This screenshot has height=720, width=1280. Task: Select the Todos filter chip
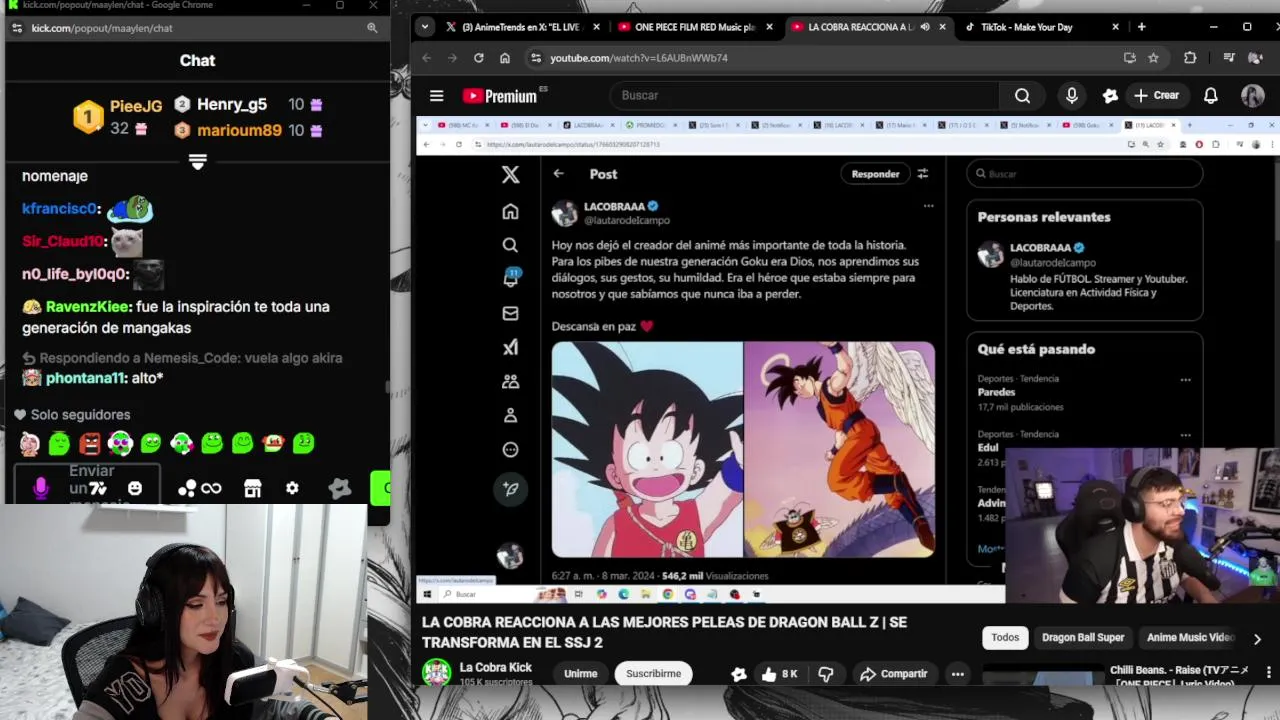coord(1005,638)
